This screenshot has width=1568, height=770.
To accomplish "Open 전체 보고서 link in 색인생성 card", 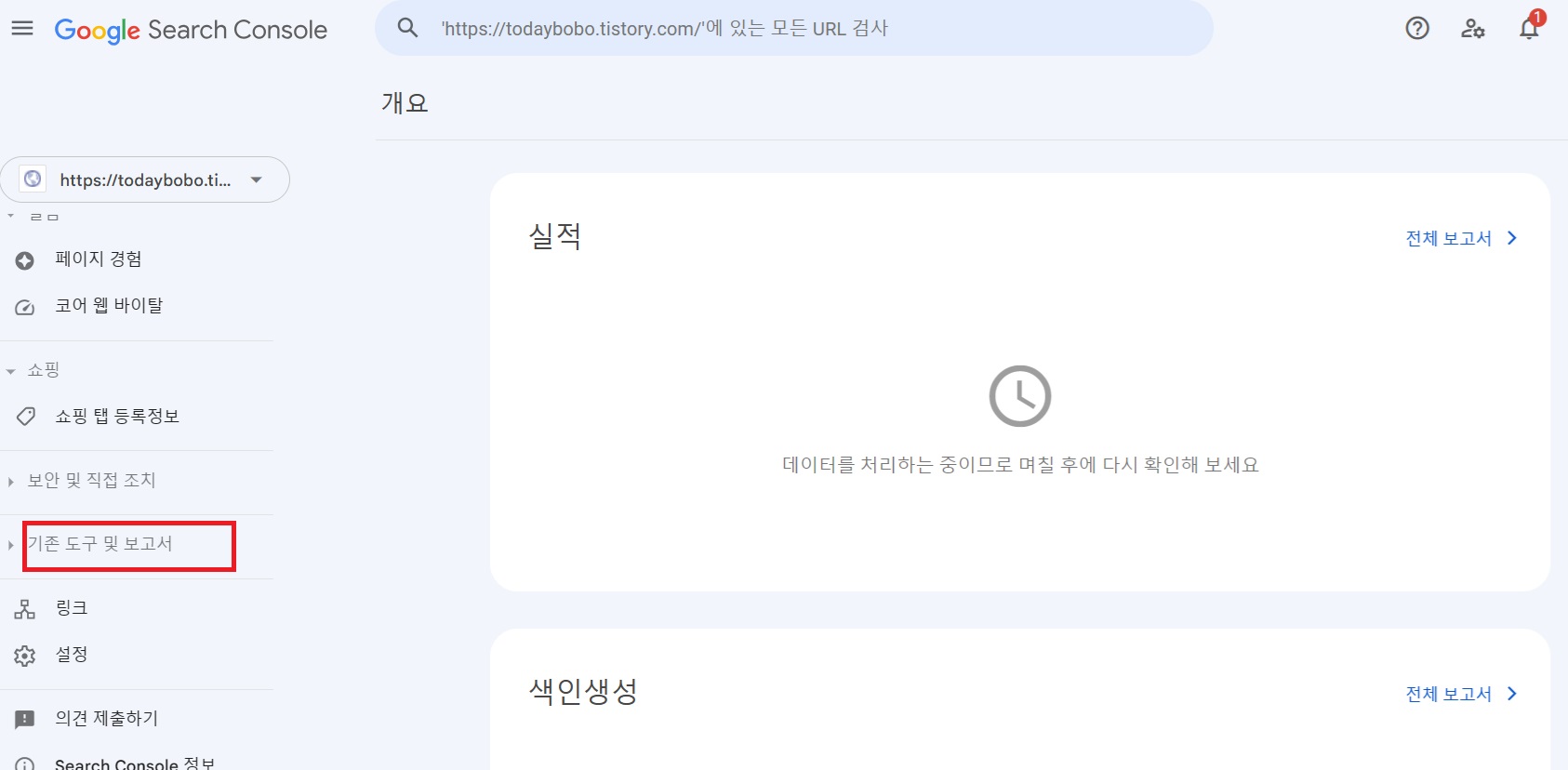I will click(1448, 695).
